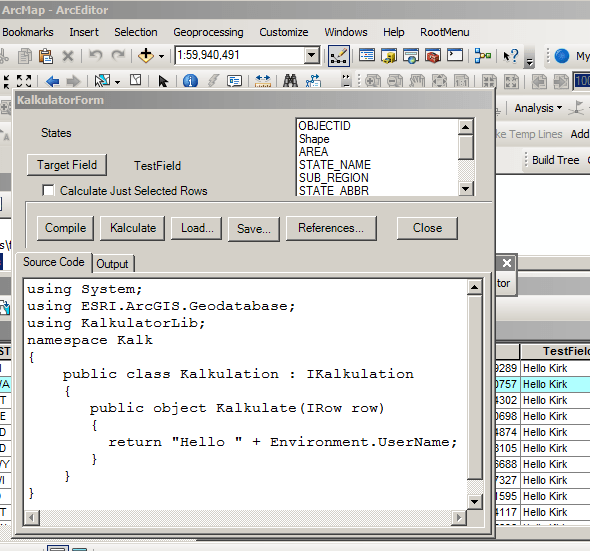Open the Selection menu
The image size is (590, 551).
136,32
